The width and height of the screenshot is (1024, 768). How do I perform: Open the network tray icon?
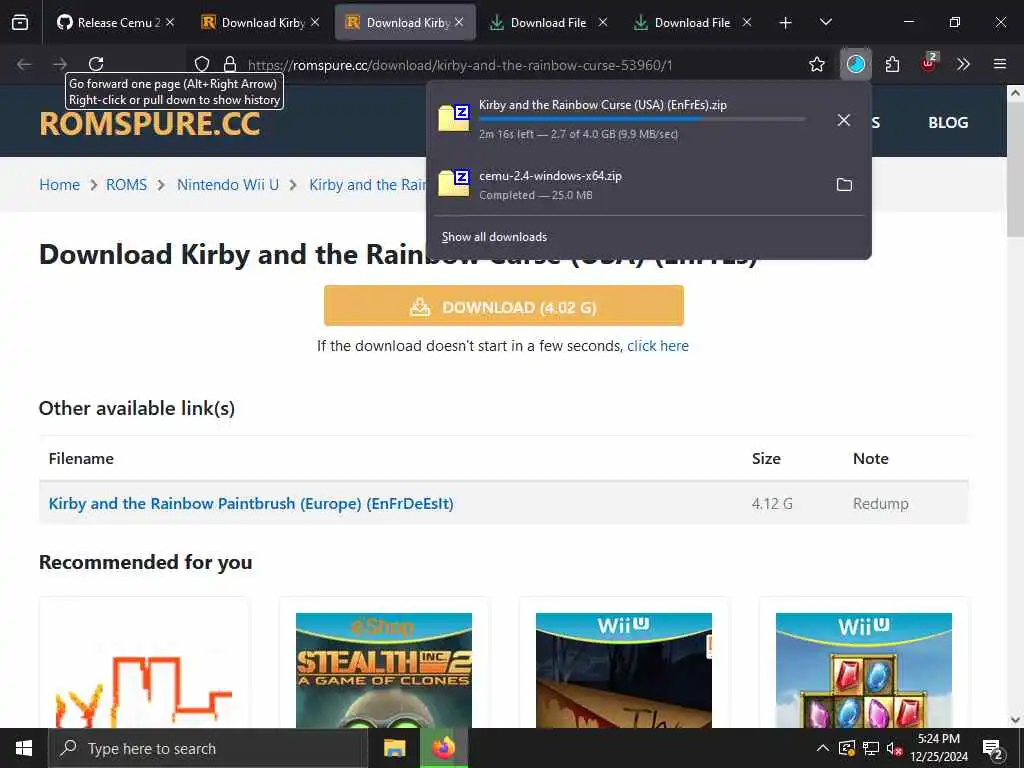coord(871,748)
